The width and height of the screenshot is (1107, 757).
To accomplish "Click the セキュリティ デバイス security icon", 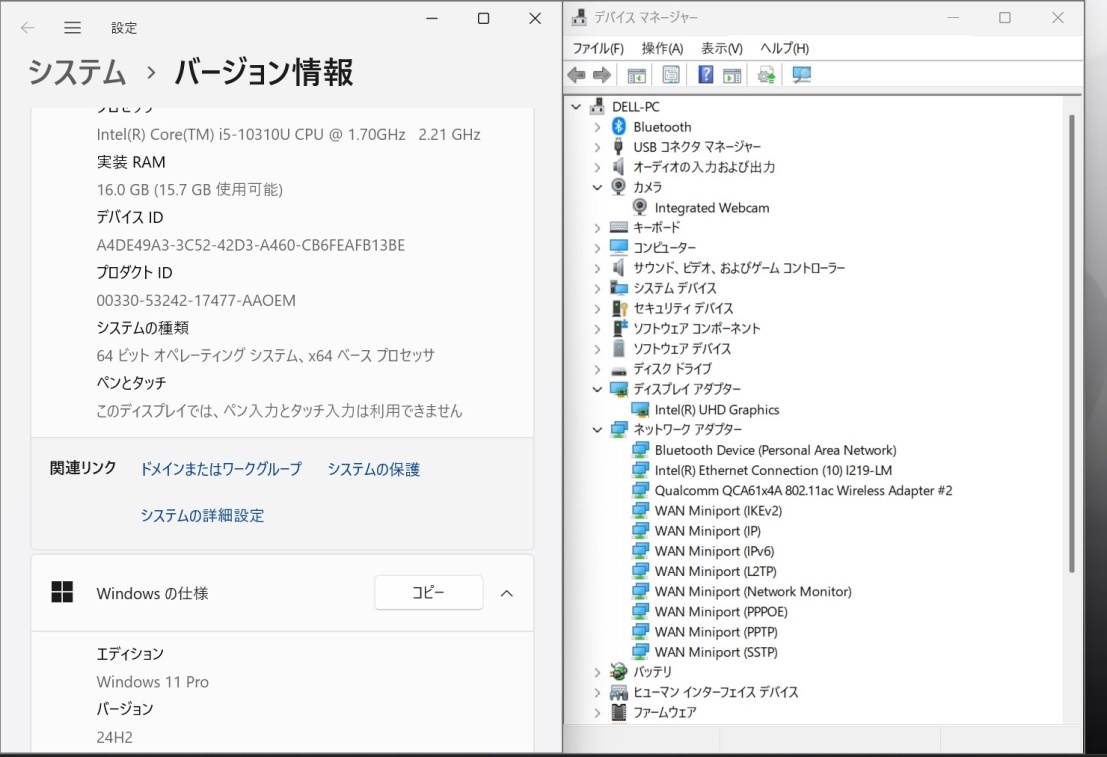I will (x=619, y=308).
